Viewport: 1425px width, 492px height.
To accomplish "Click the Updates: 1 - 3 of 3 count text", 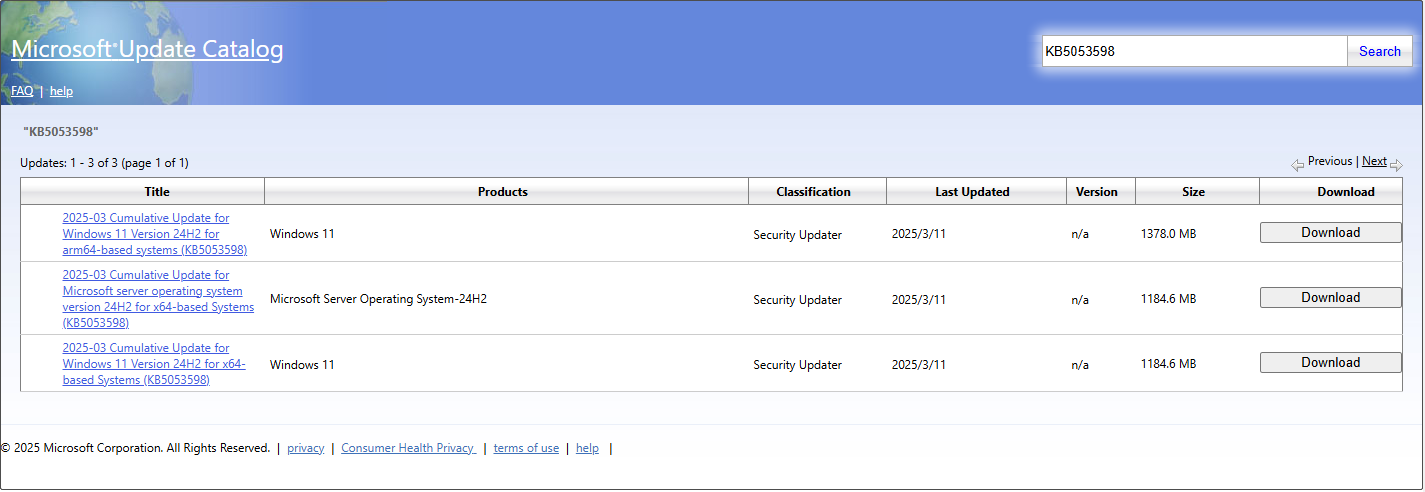I will 104,163.
